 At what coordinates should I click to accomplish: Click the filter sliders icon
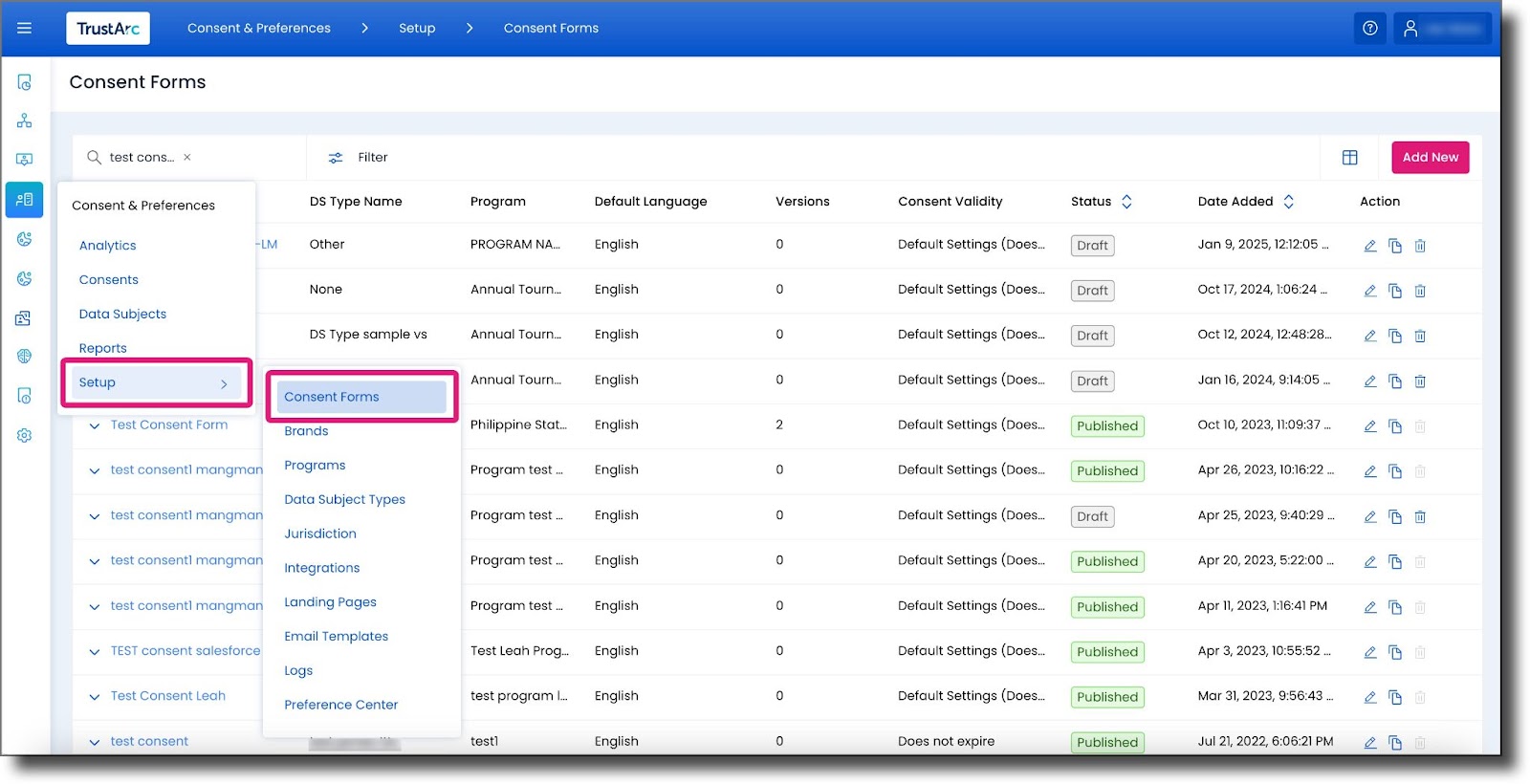(336, 158)
